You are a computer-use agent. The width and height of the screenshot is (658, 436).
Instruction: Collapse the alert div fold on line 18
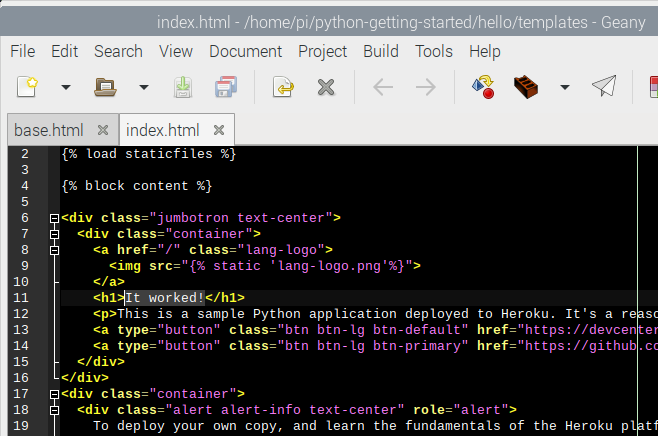coord(54,410)
